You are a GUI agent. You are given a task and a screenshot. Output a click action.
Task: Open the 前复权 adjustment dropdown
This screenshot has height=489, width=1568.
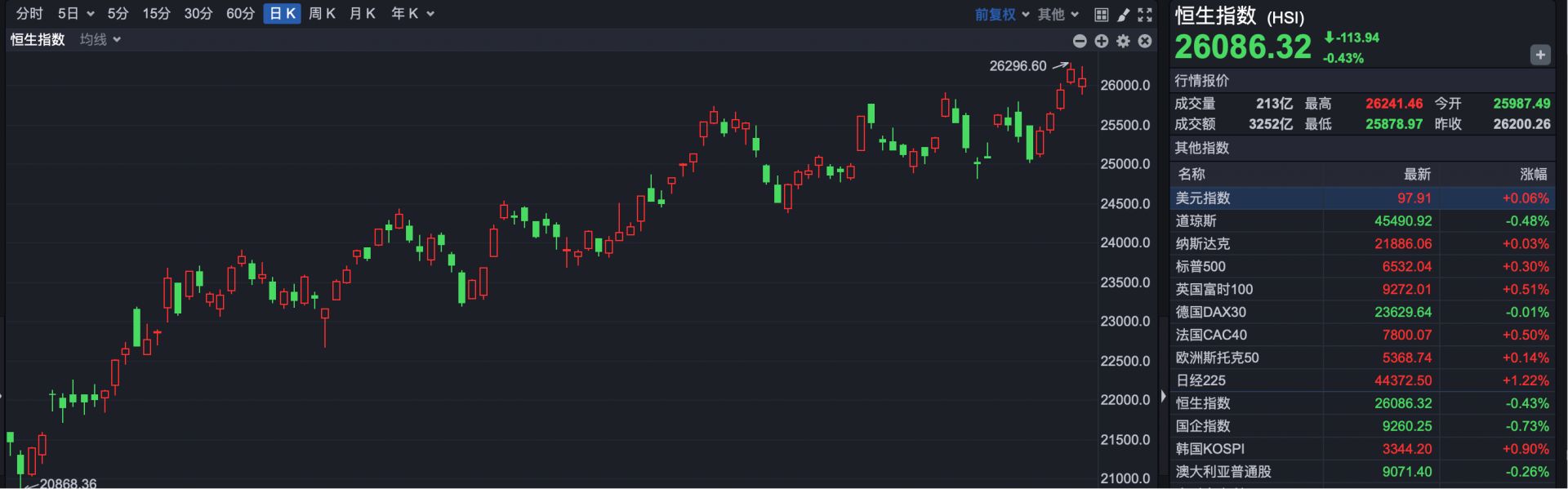coord(1002,14)
